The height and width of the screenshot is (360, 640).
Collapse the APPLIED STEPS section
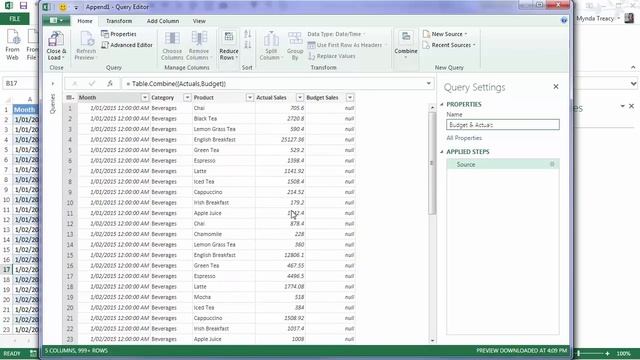(442, 152)
